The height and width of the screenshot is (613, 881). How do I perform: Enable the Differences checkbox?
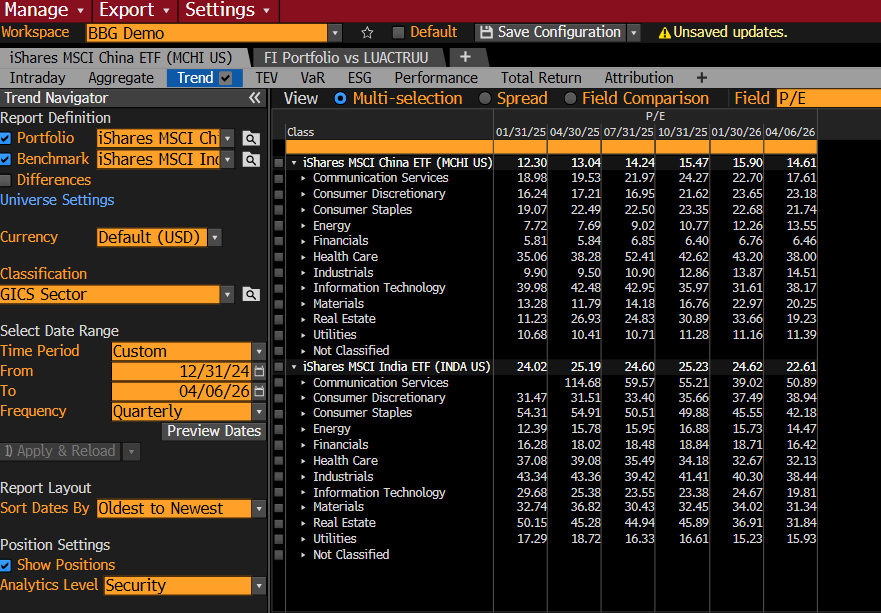click(x=6, y=180)
